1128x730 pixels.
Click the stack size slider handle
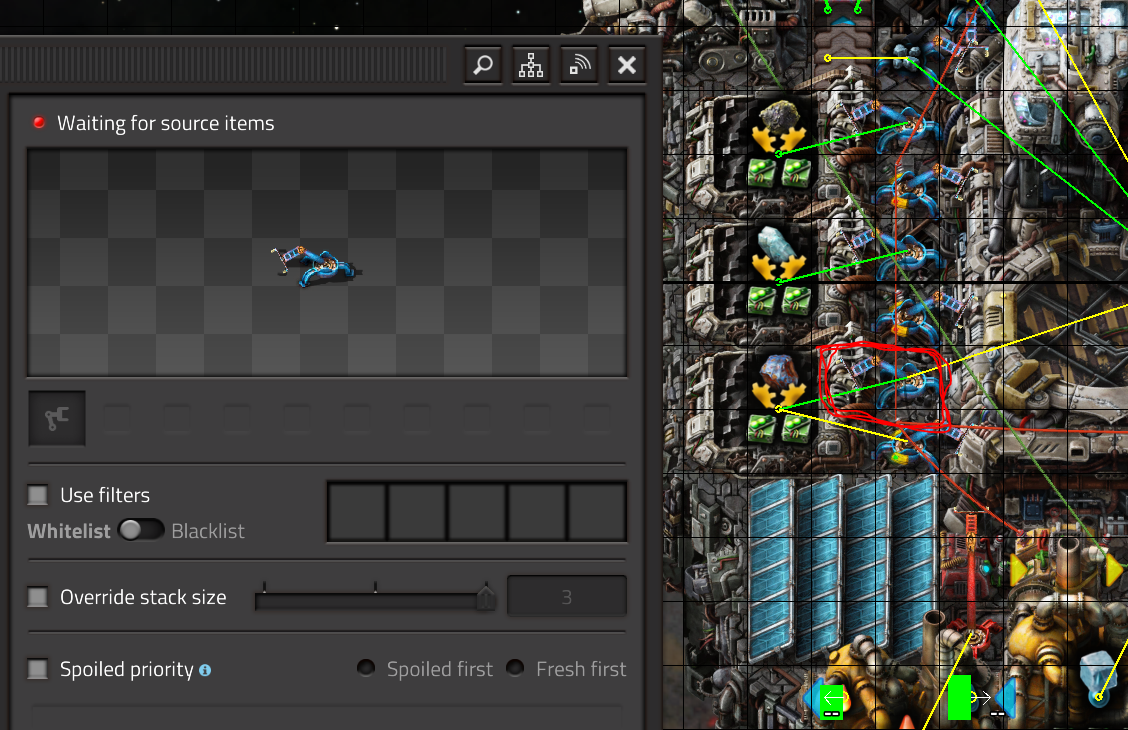[486, 597]
